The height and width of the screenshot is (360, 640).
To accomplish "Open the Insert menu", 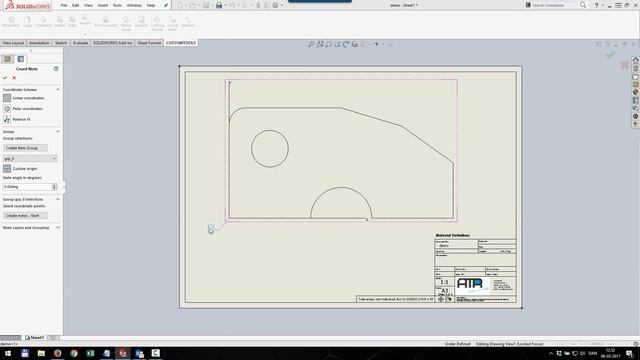I will (x=102, y=6).
